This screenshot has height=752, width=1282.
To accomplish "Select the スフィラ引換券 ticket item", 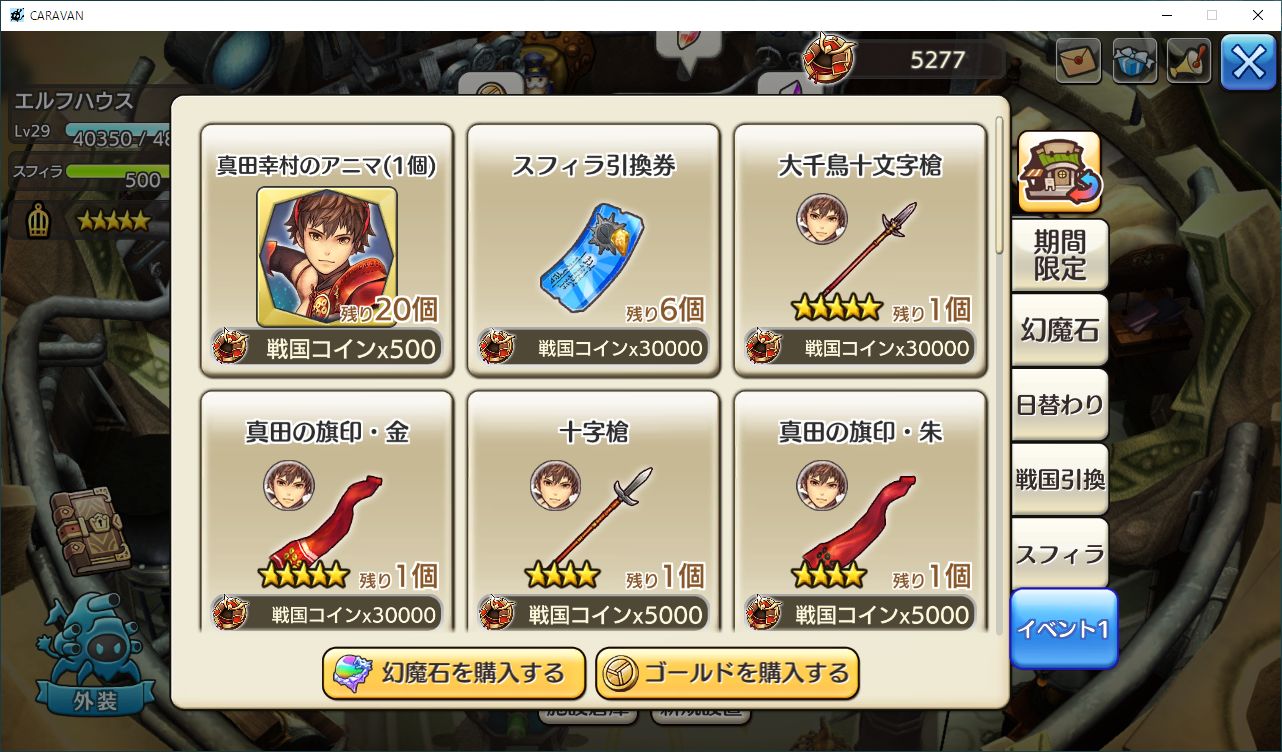I will tap(593, 250).
